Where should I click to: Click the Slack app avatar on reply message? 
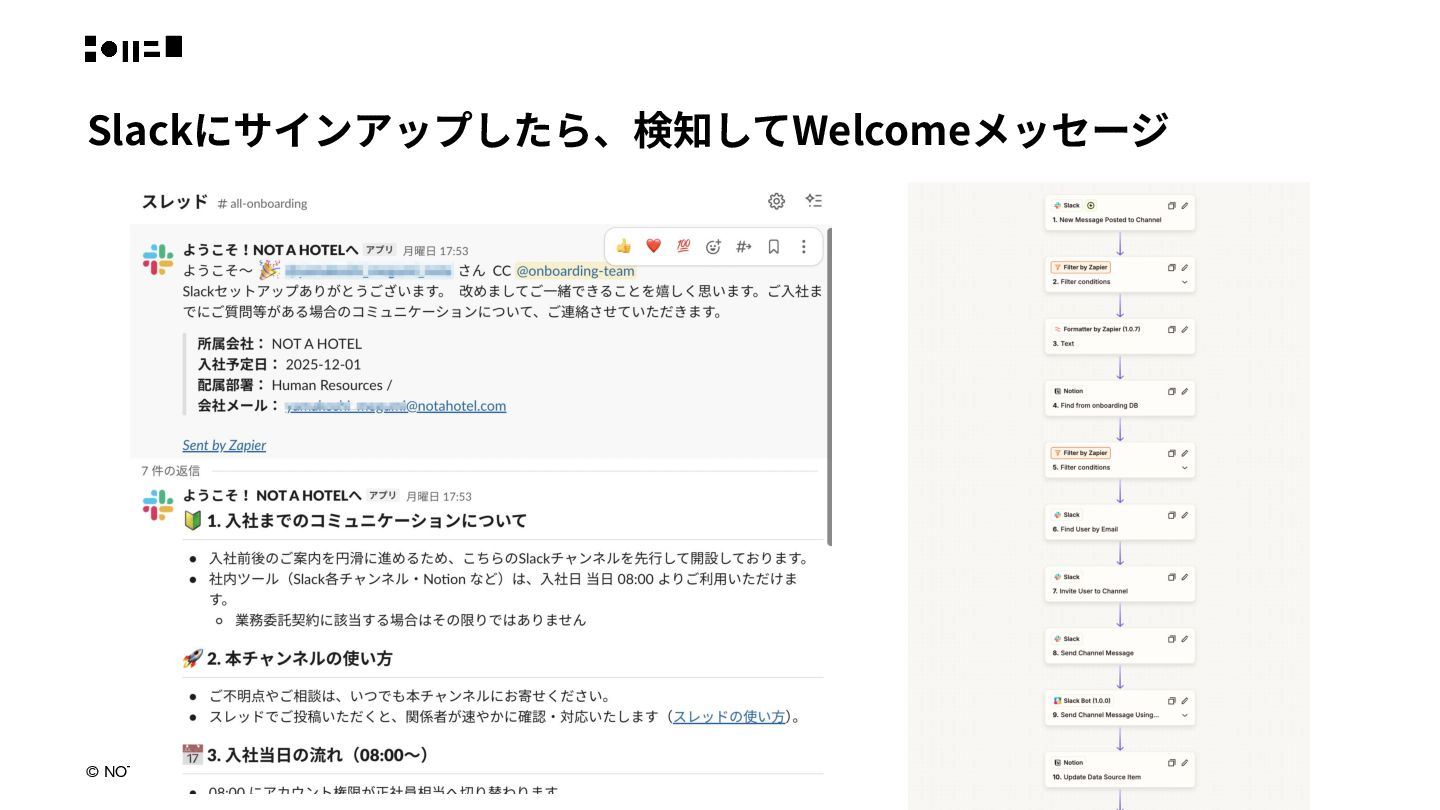pos(158,505)
